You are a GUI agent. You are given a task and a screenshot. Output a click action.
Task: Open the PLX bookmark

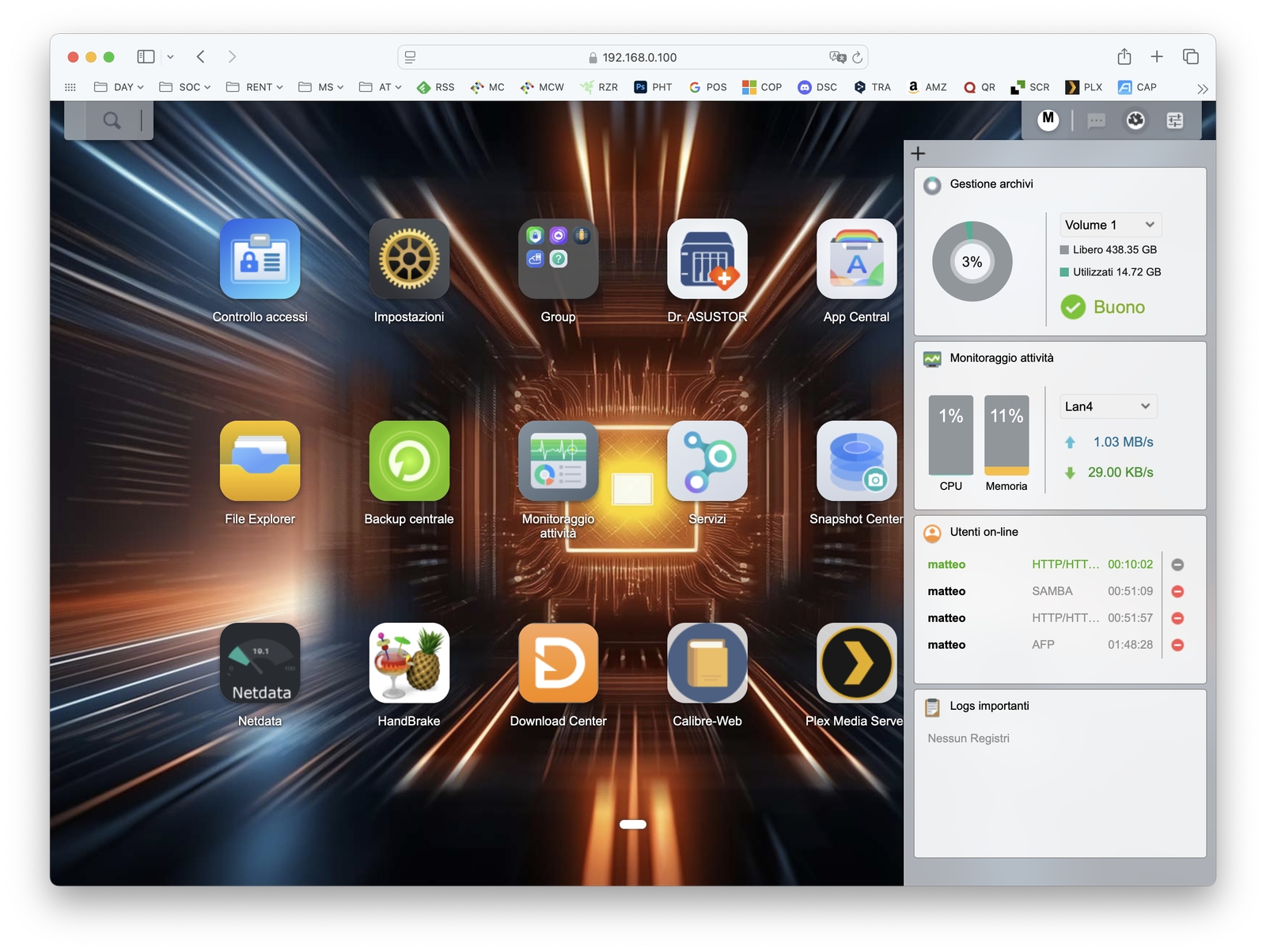[x=1084, y=87]
